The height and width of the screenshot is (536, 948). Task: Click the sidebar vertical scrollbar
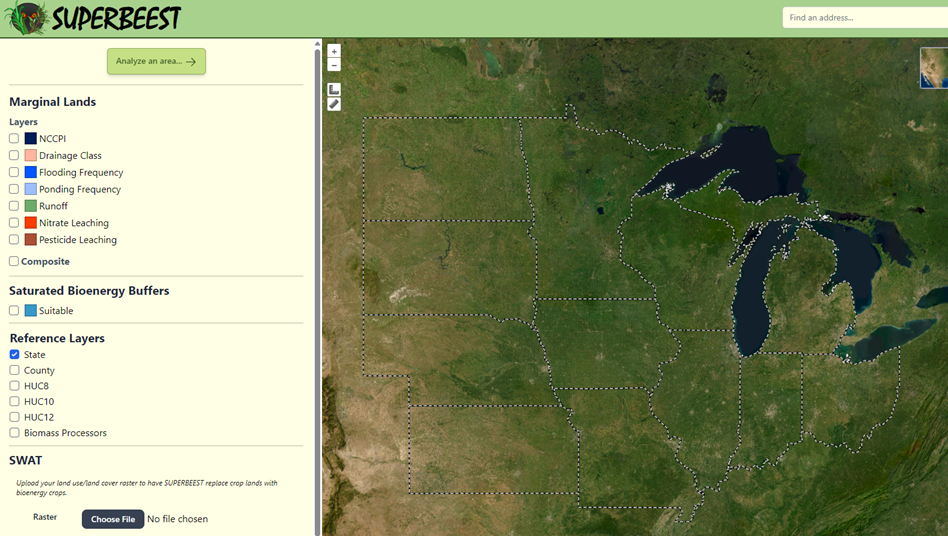click(317, 290)
